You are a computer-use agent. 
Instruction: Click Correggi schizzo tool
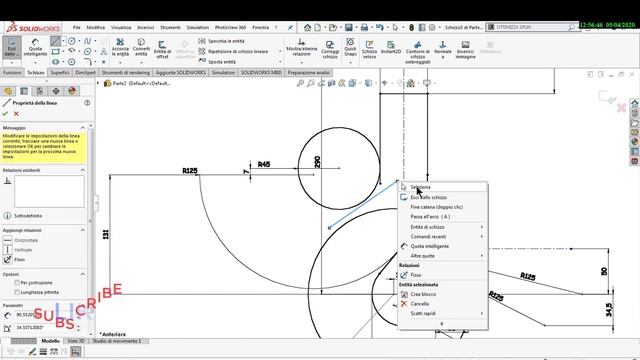[x=330, y=50]
